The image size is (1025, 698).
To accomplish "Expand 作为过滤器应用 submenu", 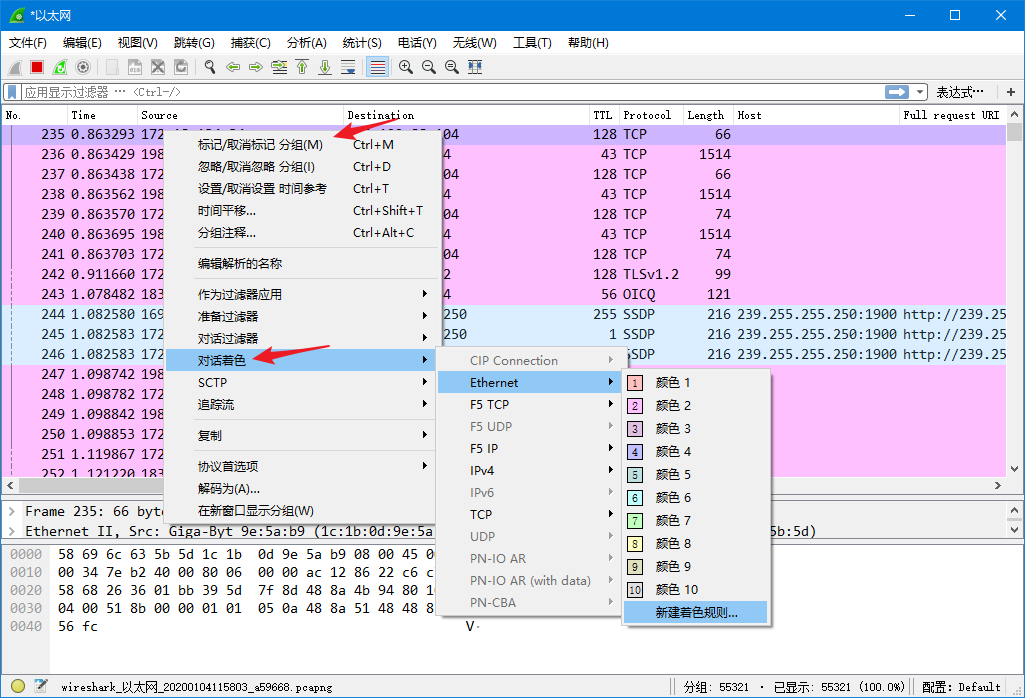I will pos(301,295).
